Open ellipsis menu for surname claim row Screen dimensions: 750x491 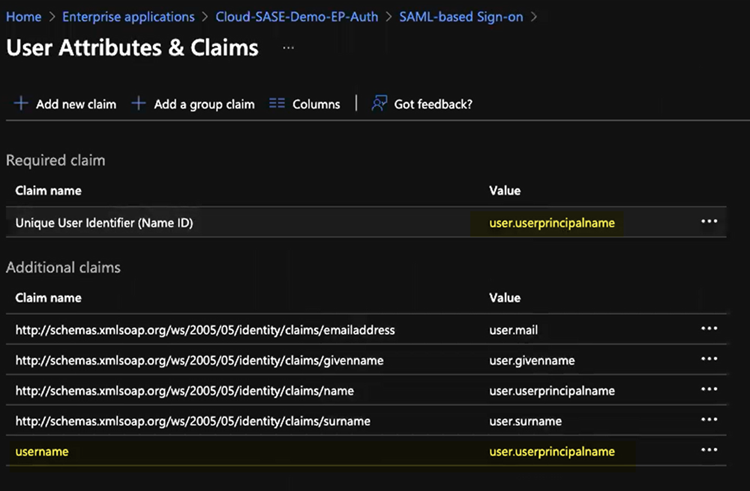(x=709, y=421)
